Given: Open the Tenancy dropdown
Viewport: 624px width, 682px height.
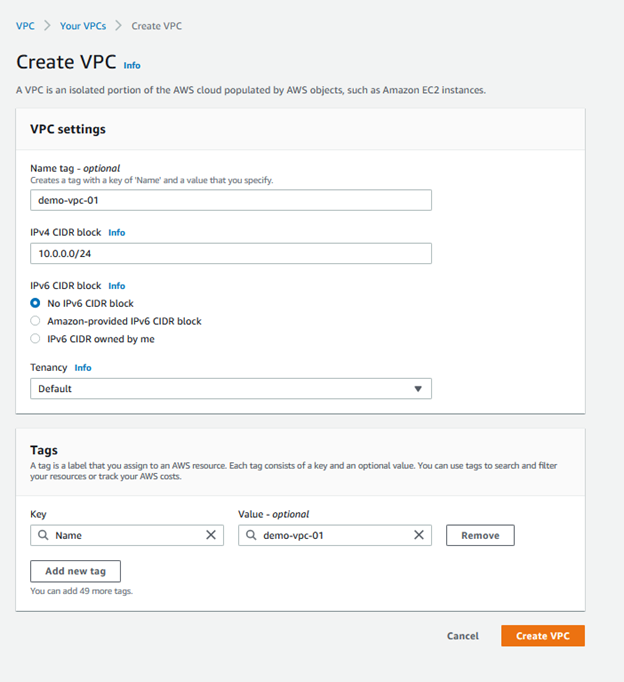Looking at the screenshot, I should tap(231, 388).
